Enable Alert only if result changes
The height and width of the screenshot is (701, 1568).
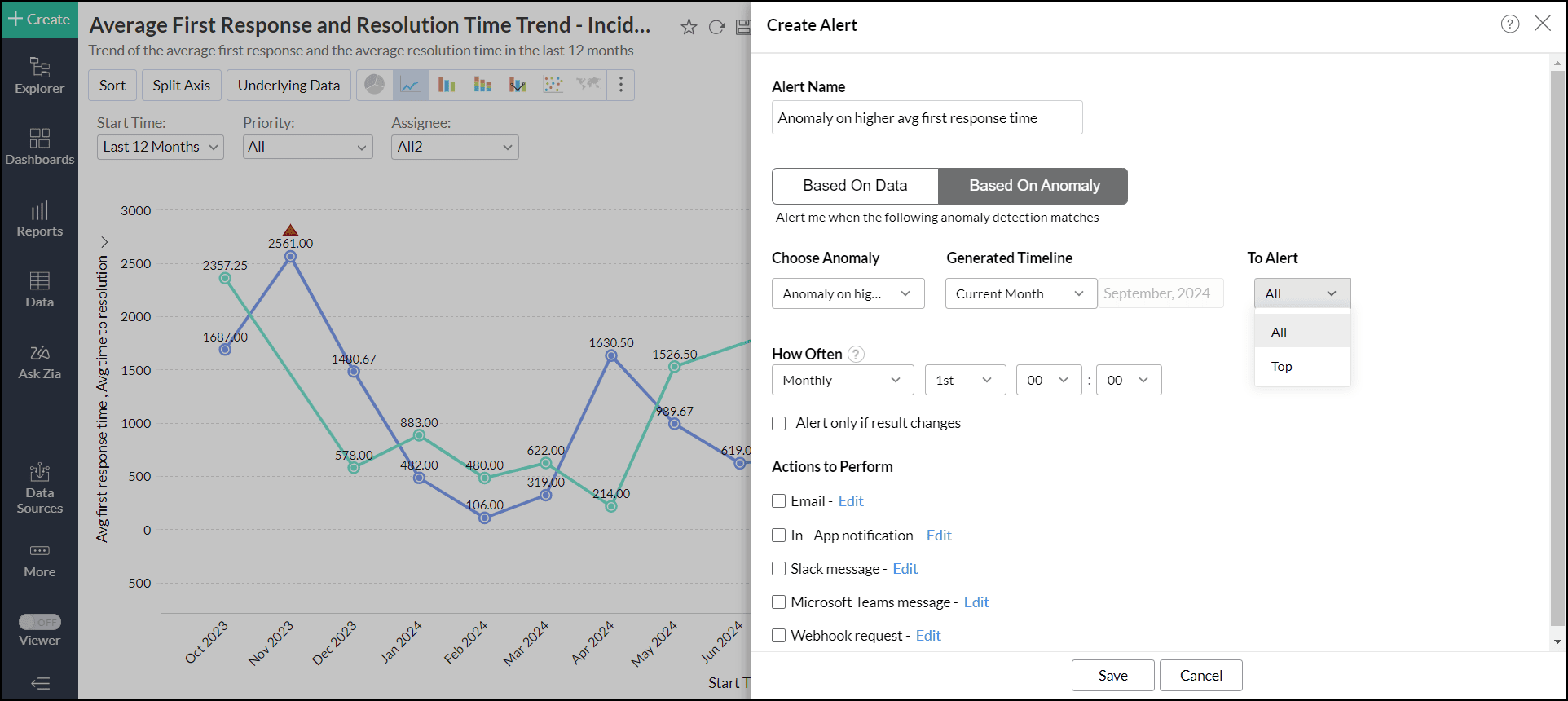(x=779, y=423)
